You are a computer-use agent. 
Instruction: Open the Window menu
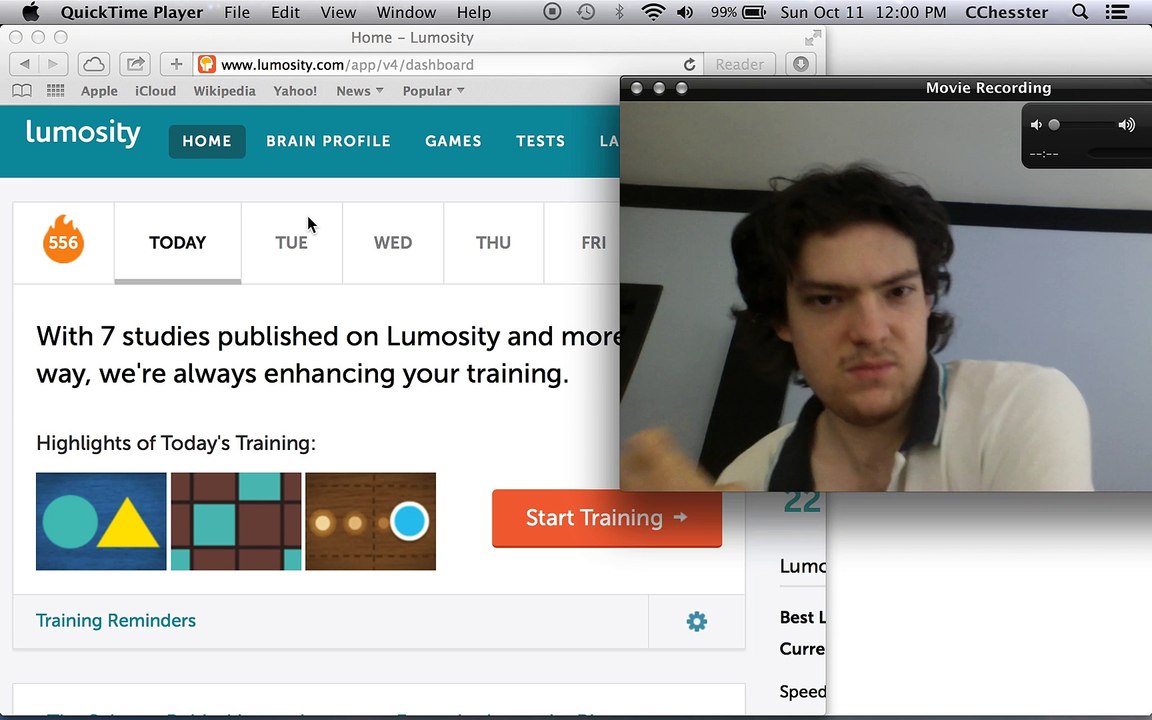pyautogui.click(x=406, y=12)
